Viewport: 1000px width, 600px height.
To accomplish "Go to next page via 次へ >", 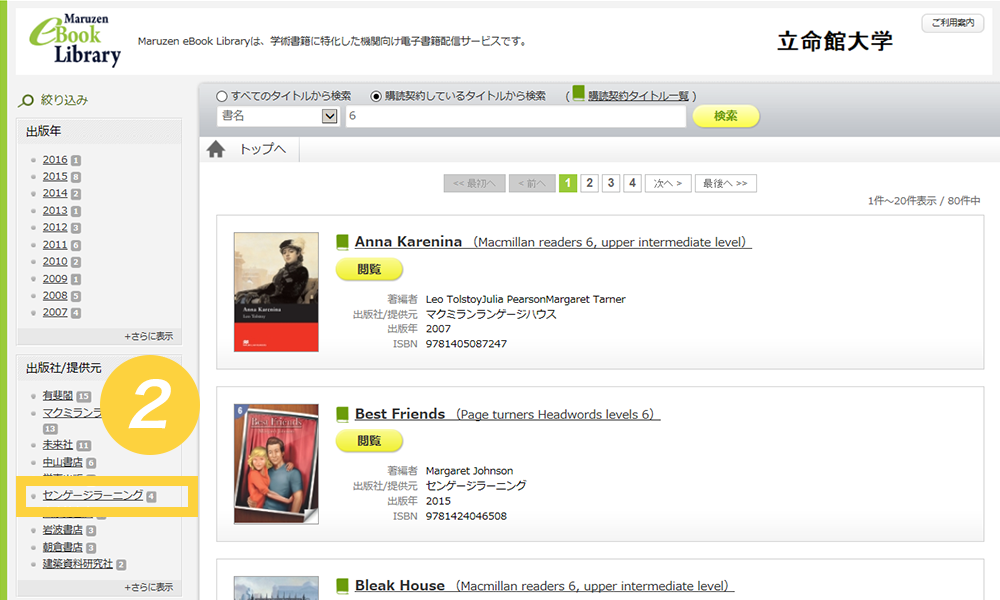I will 668,184.
